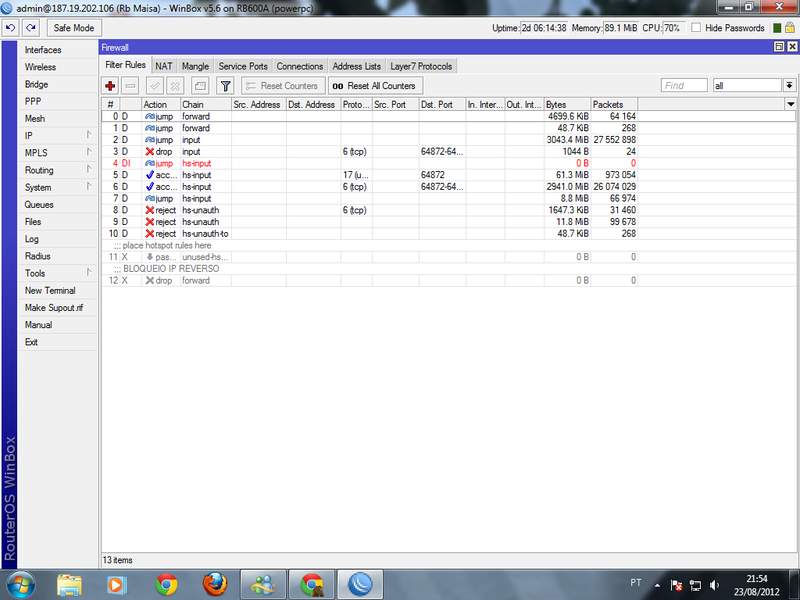The width and height of the screenshot is (800, 600).
Task: Open the 'all' chain filter dropdown
Action: [x=789, y=86]
